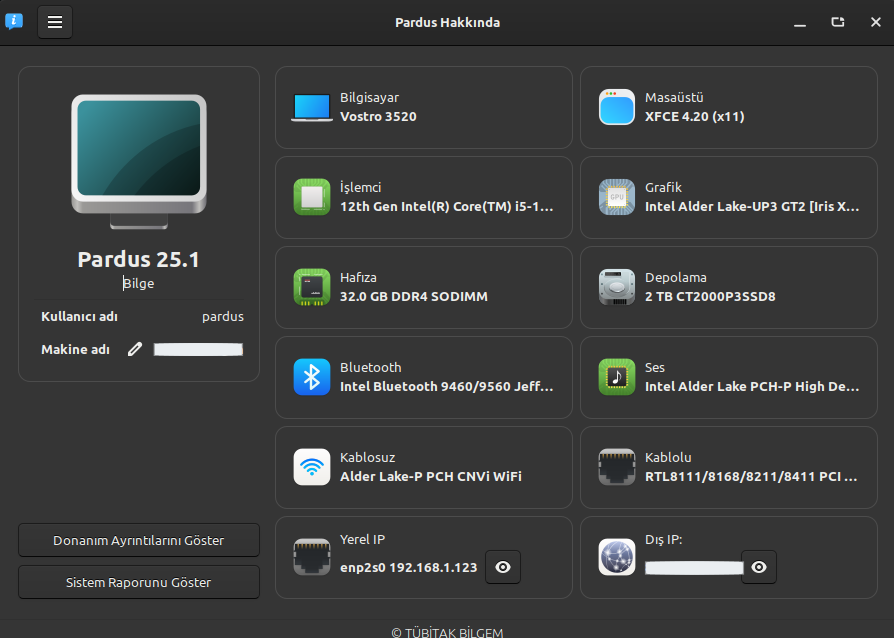This screenshot has height=638, width=894.
Task: Show the external IP using eye icon
Action: [759, 567]
